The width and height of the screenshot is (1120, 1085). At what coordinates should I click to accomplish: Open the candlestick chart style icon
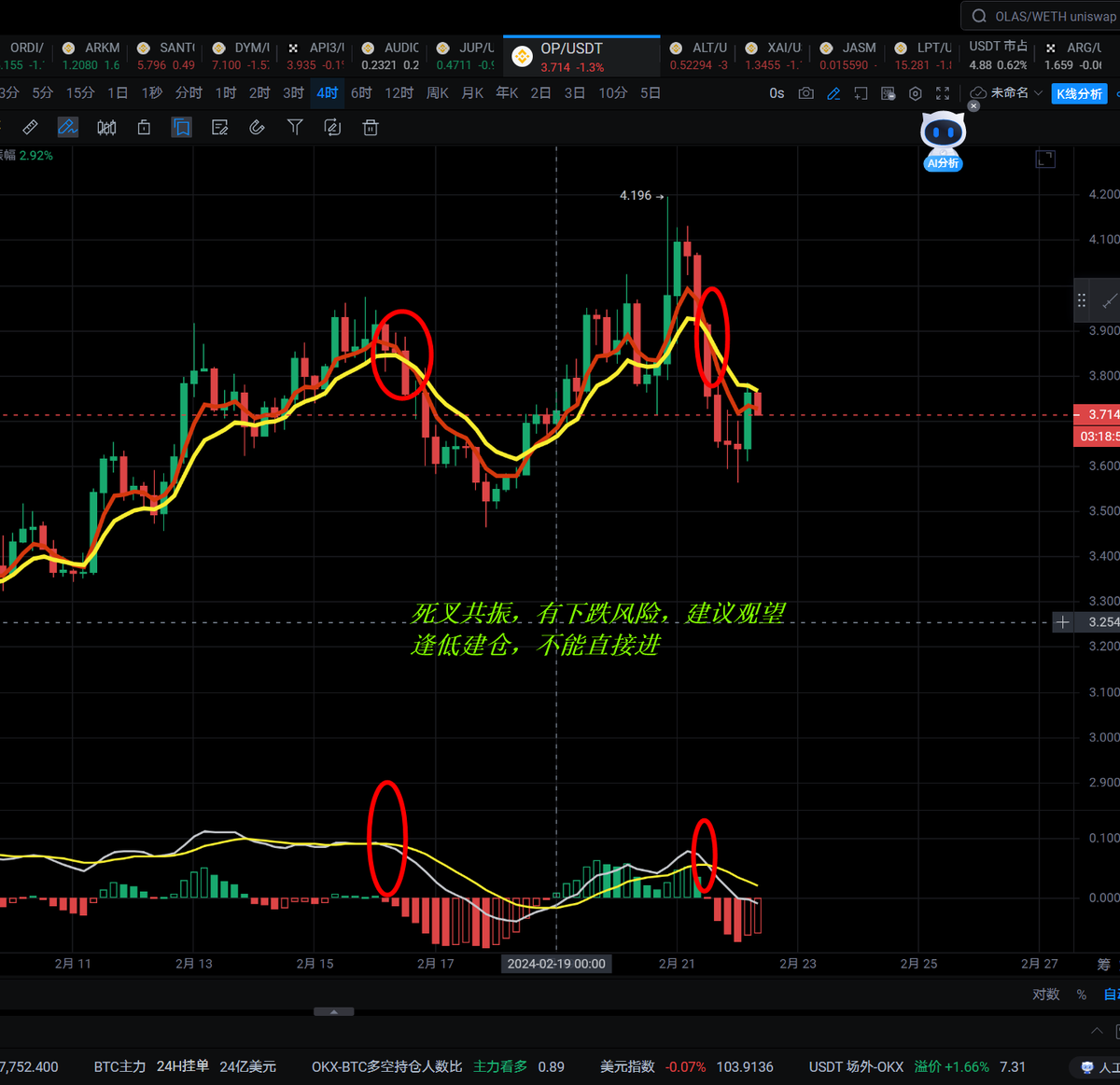click(x=106, y=128)
